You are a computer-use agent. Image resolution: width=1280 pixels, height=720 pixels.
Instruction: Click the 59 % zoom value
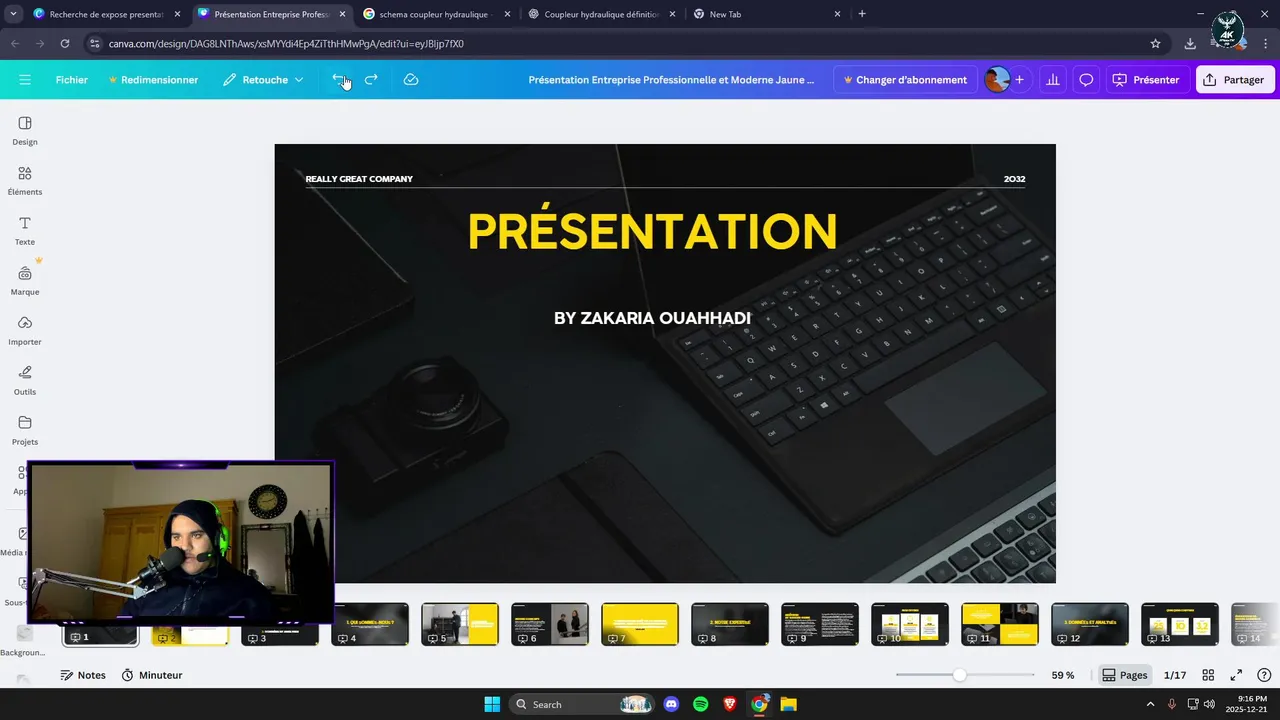point(1063,675)
